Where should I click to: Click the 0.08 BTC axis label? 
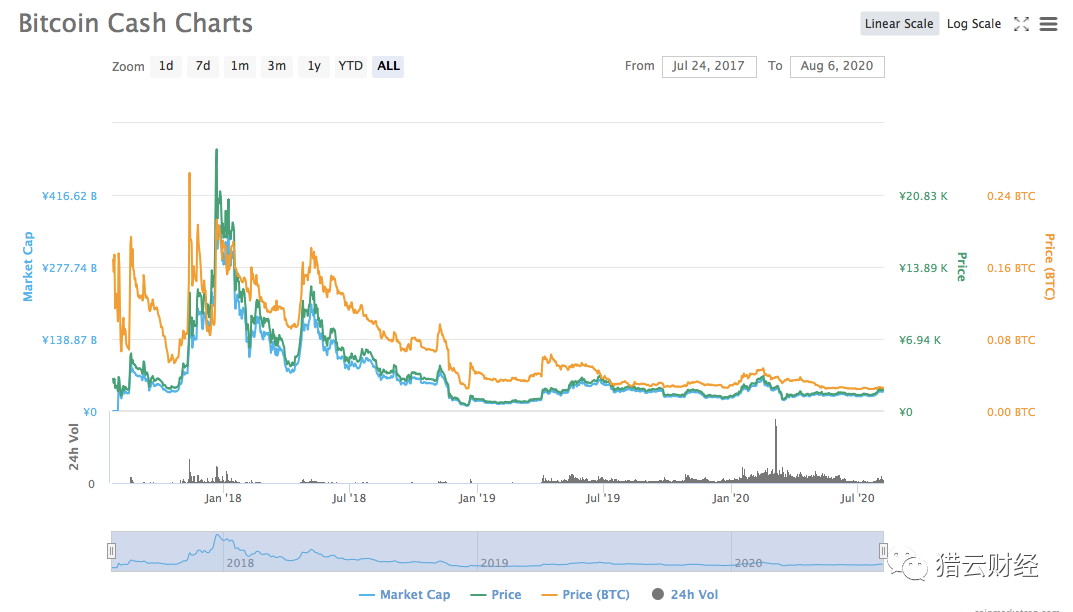click(x=1011, y=340)
